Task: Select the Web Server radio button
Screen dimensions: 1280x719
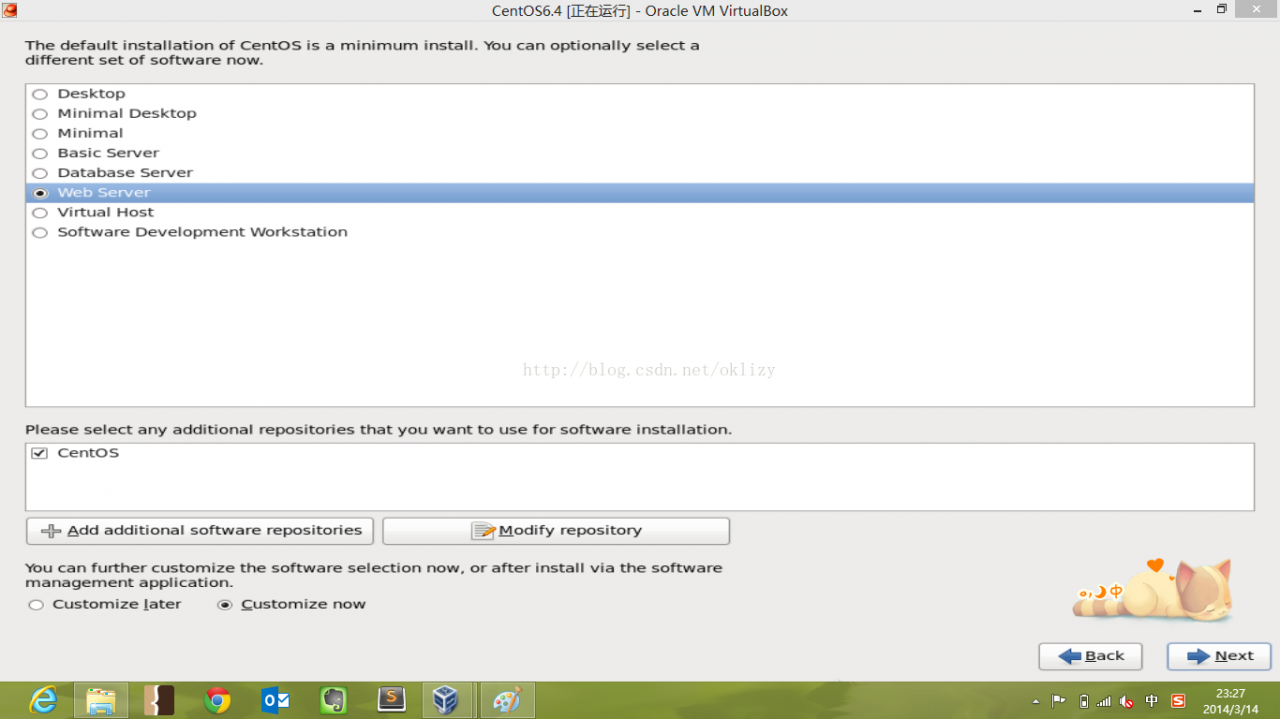Action: point(40,193)
